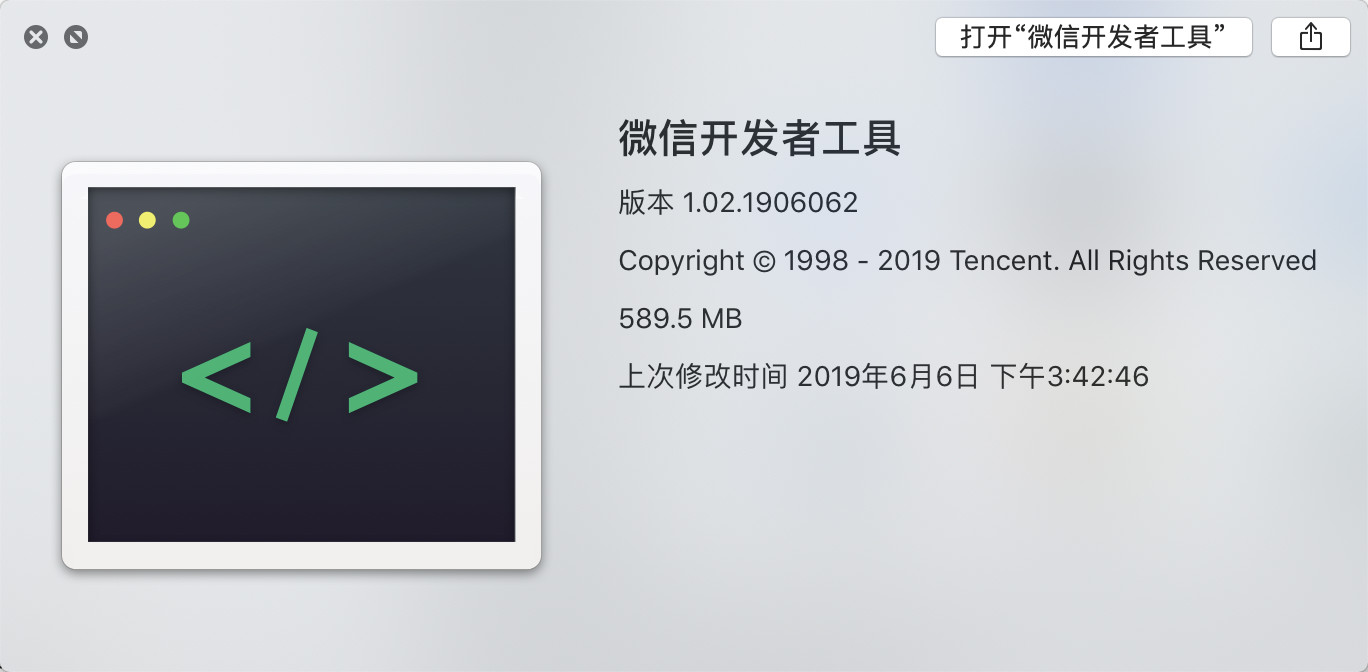
Task: Click the 微信开发者工具 title heading
Action: pyautogui.click(x=760, y=138)
